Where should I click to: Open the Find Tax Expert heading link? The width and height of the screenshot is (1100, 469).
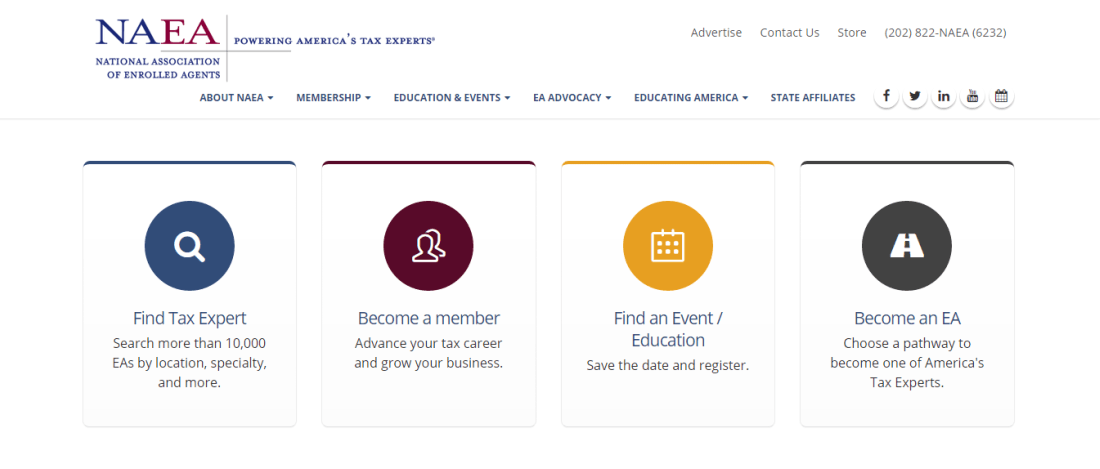[189, 318]
